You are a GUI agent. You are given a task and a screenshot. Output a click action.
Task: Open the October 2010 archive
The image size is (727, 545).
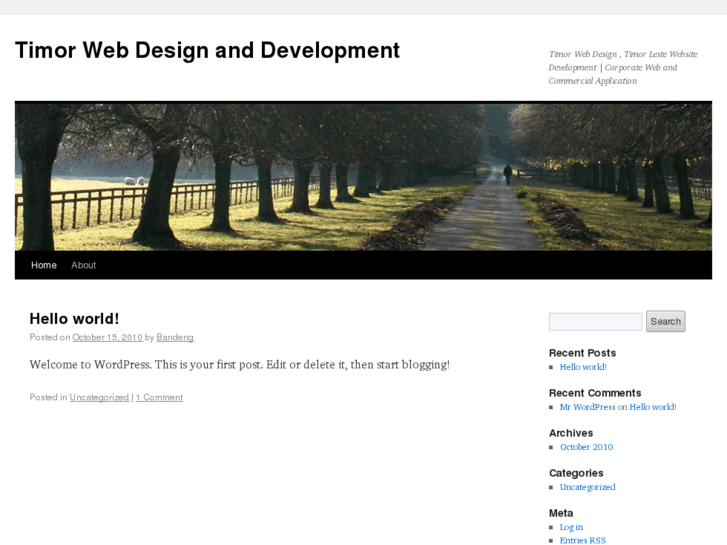tap(586, 447)
